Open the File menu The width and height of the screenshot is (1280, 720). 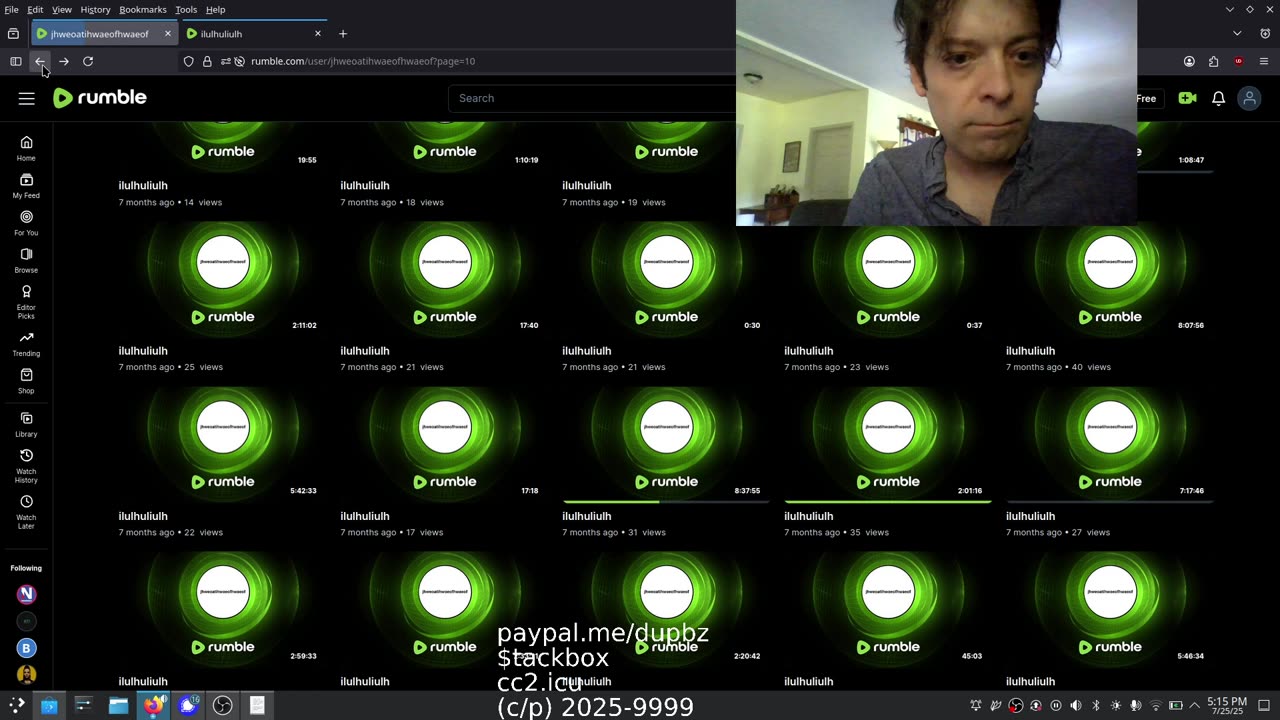(12, 9)
